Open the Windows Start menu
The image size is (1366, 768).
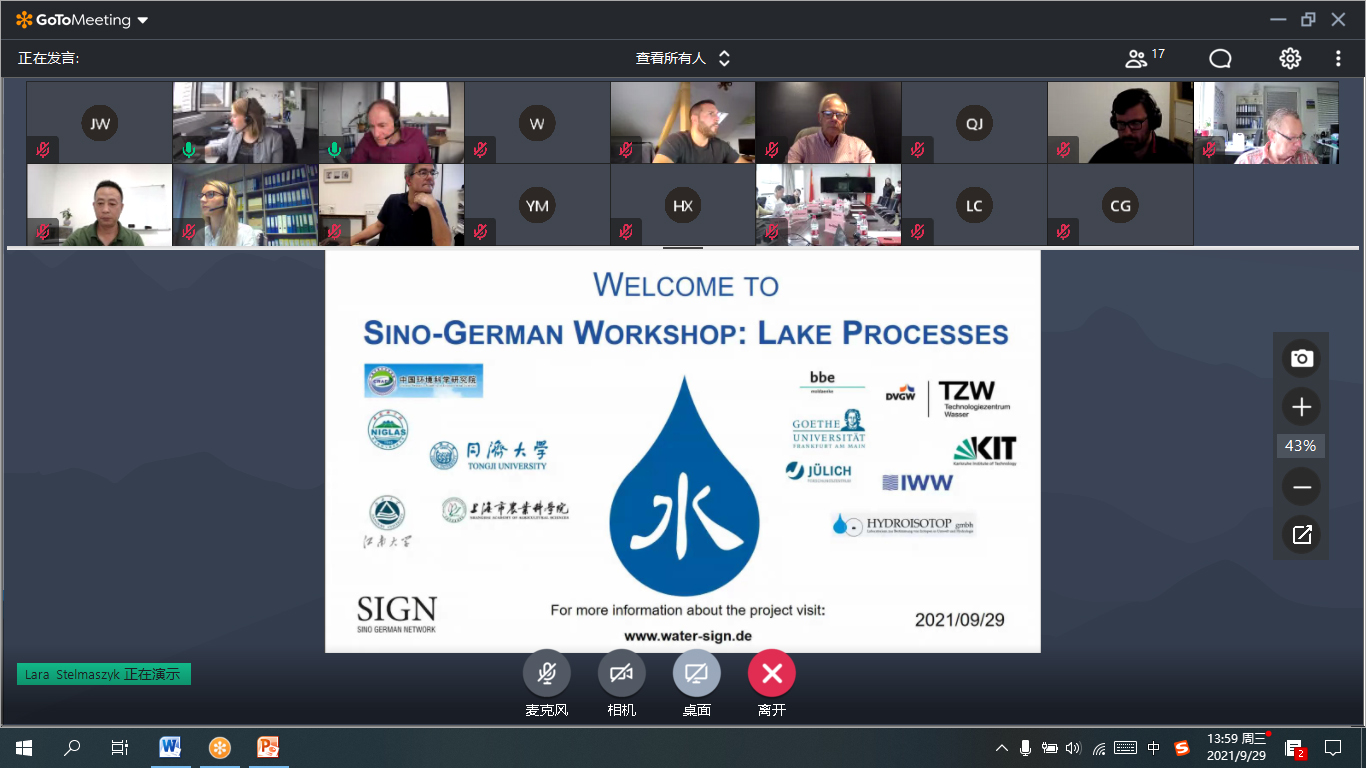pos(23,747)
